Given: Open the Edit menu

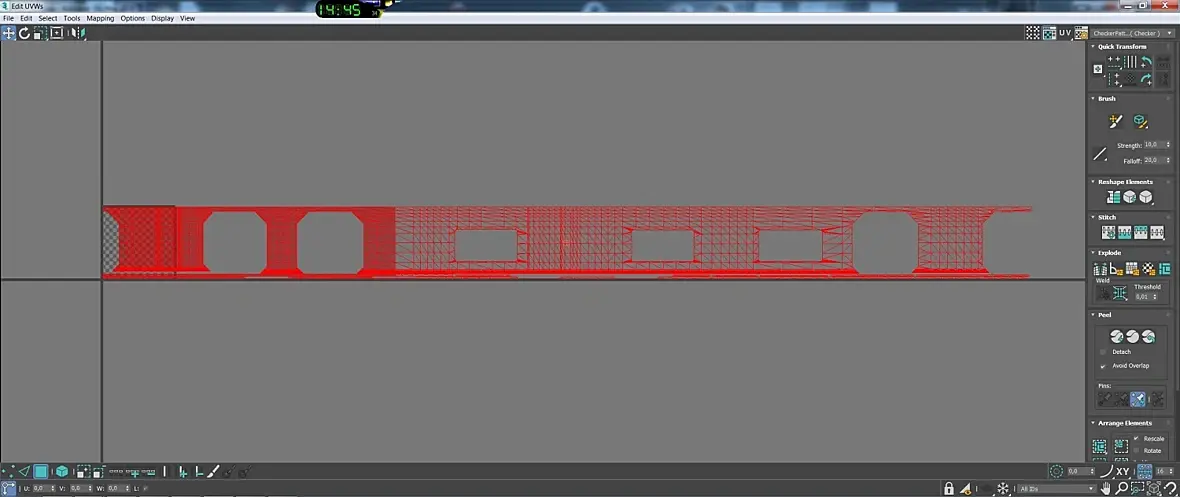Looking at the screenshot, I should 26,18.
